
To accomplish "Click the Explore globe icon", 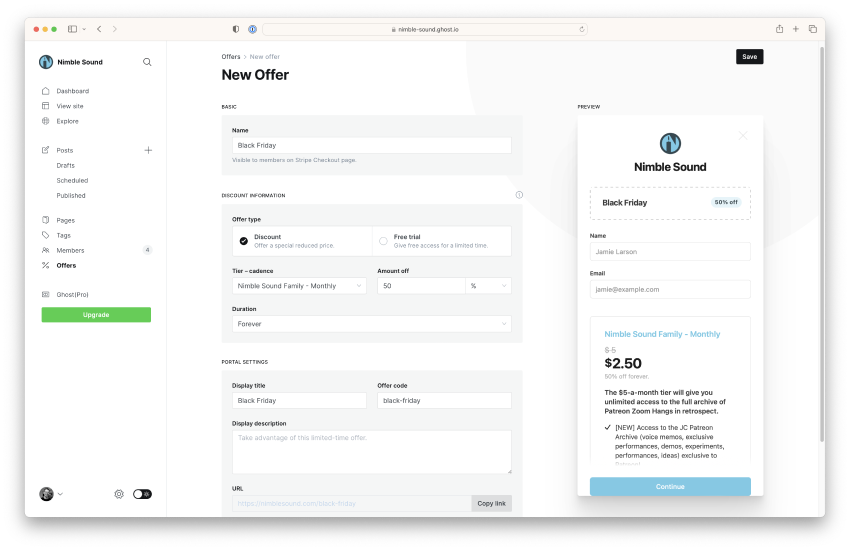I will (46, 121).
